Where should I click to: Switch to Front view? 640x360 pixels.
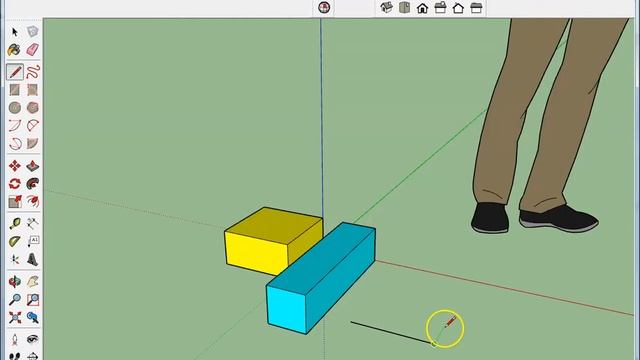(x=422, y=7)
